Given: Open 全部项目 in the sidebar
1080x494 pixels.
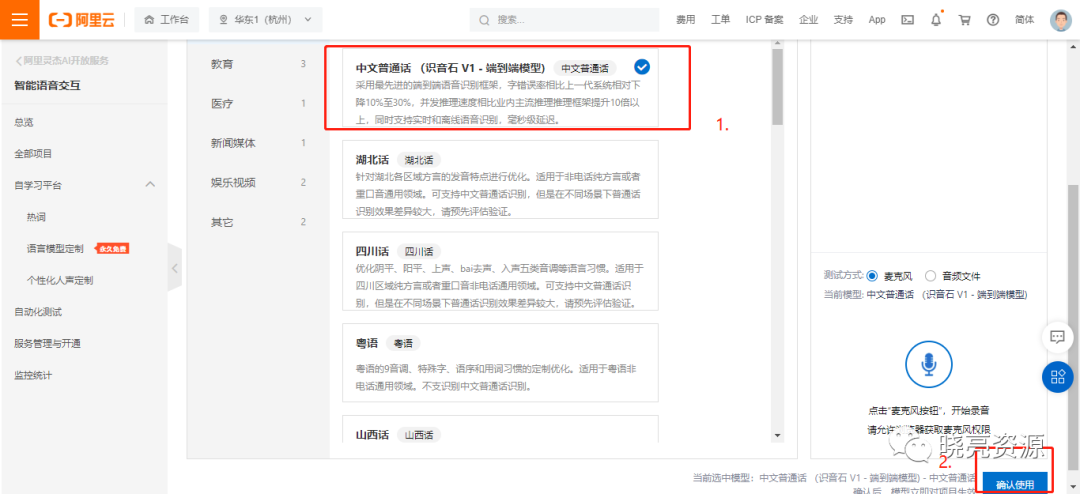Looking at the screenshot, I should [x=33, y=154].
